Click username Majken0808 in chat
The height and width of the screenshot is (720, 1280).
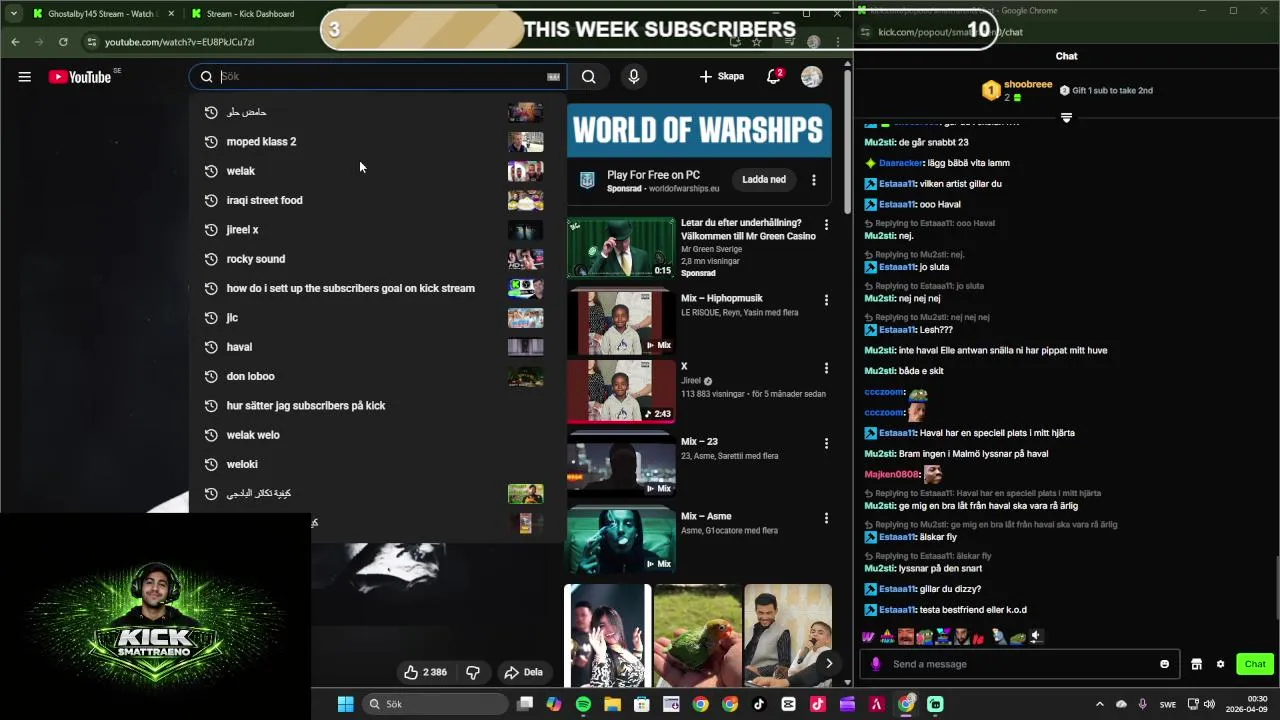(x=891, y=475)
